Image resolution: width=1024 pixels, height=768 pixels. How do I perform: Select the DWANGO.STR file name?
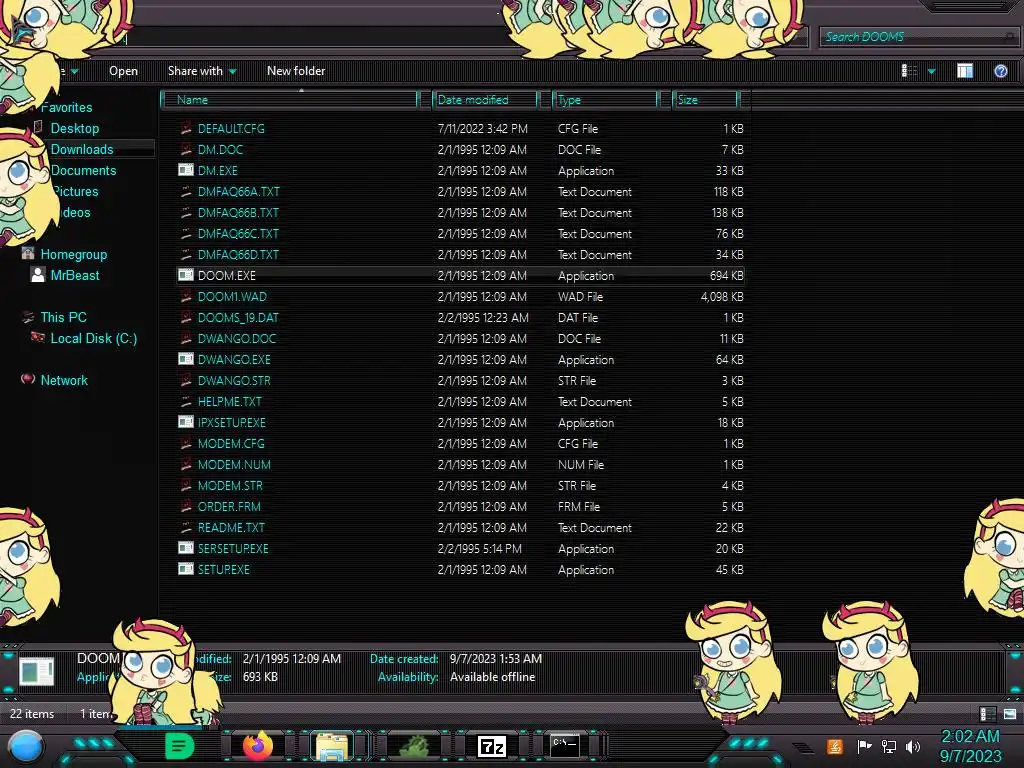[x=234, y=380]
